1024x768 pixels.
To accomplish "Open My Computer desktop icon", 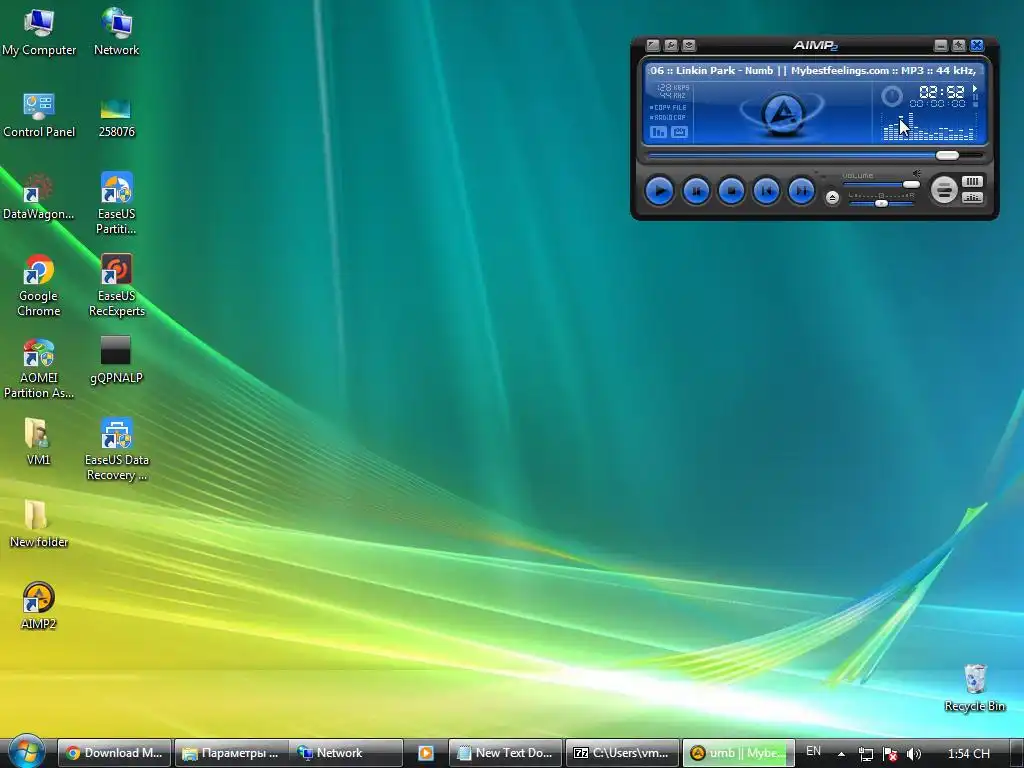I will pyautogui.click(x=39, y=33).
